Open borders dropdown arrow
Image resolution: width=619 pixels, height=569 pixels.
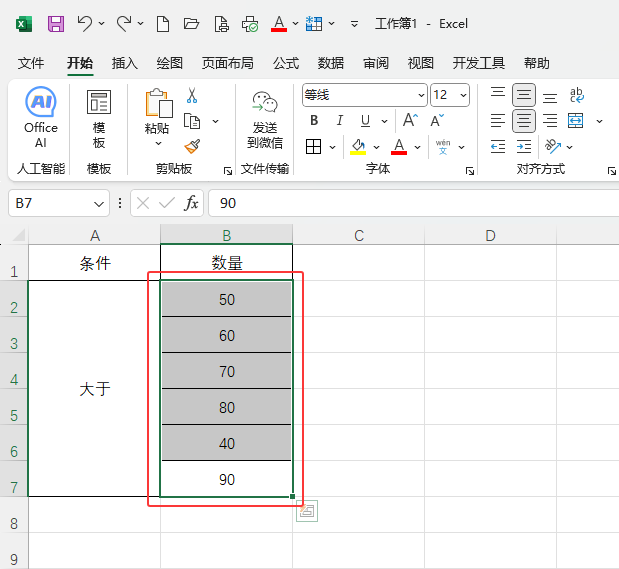pos(332,147)
